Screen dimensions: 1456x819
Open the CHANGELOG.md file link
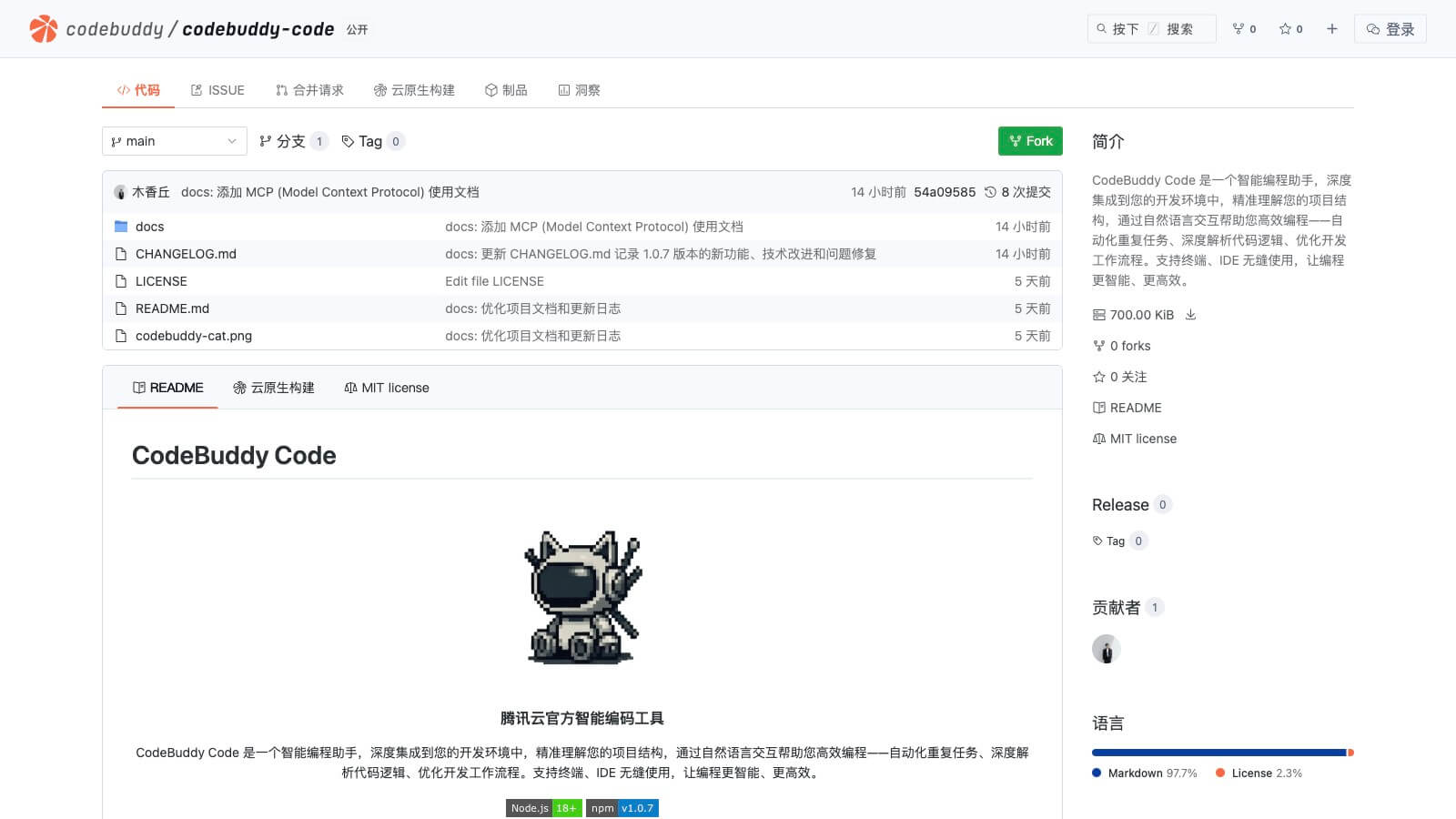(x=186, y=254)
